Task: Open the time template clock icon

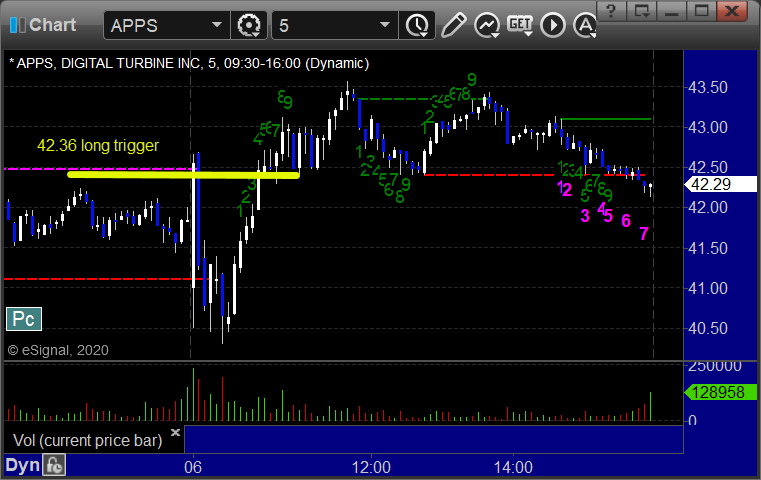Action: (x=417, y=25)
